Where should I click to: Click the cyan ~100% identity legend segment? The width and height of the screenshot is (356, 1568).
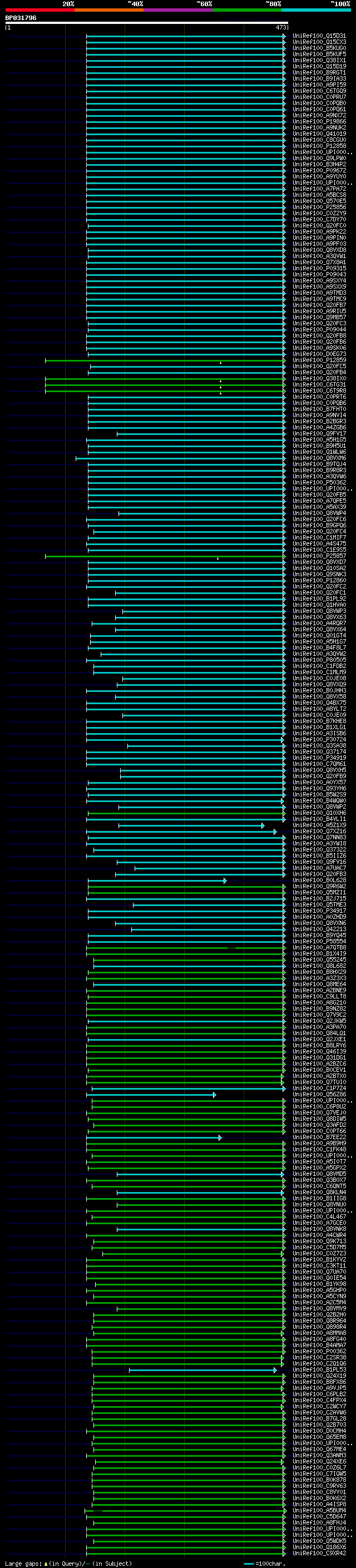pos(316,10)
